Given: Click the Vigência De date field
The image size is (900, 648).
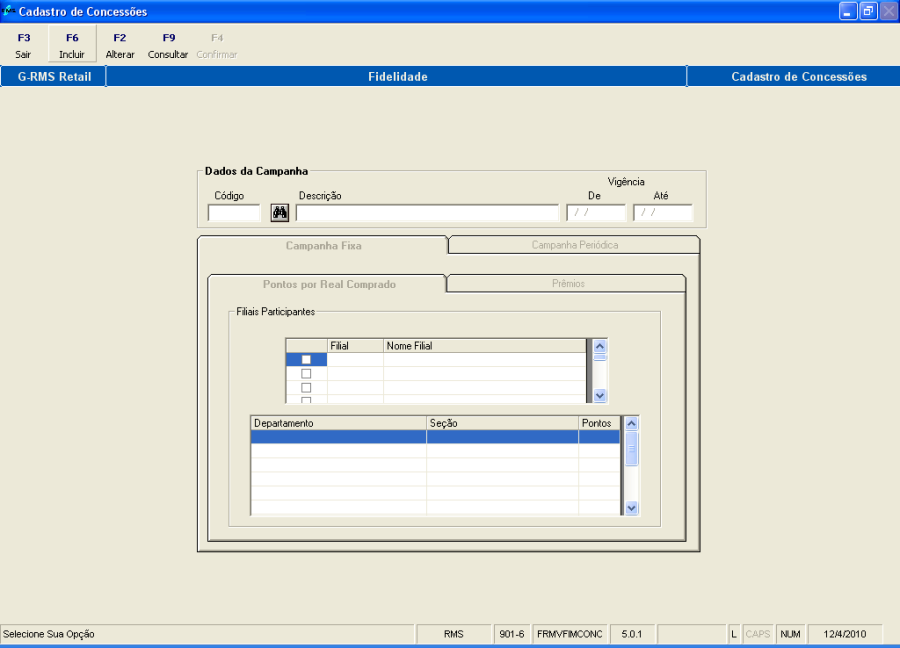Looking at the screenshot, I should pyautogui.click(x=596, y=213).
